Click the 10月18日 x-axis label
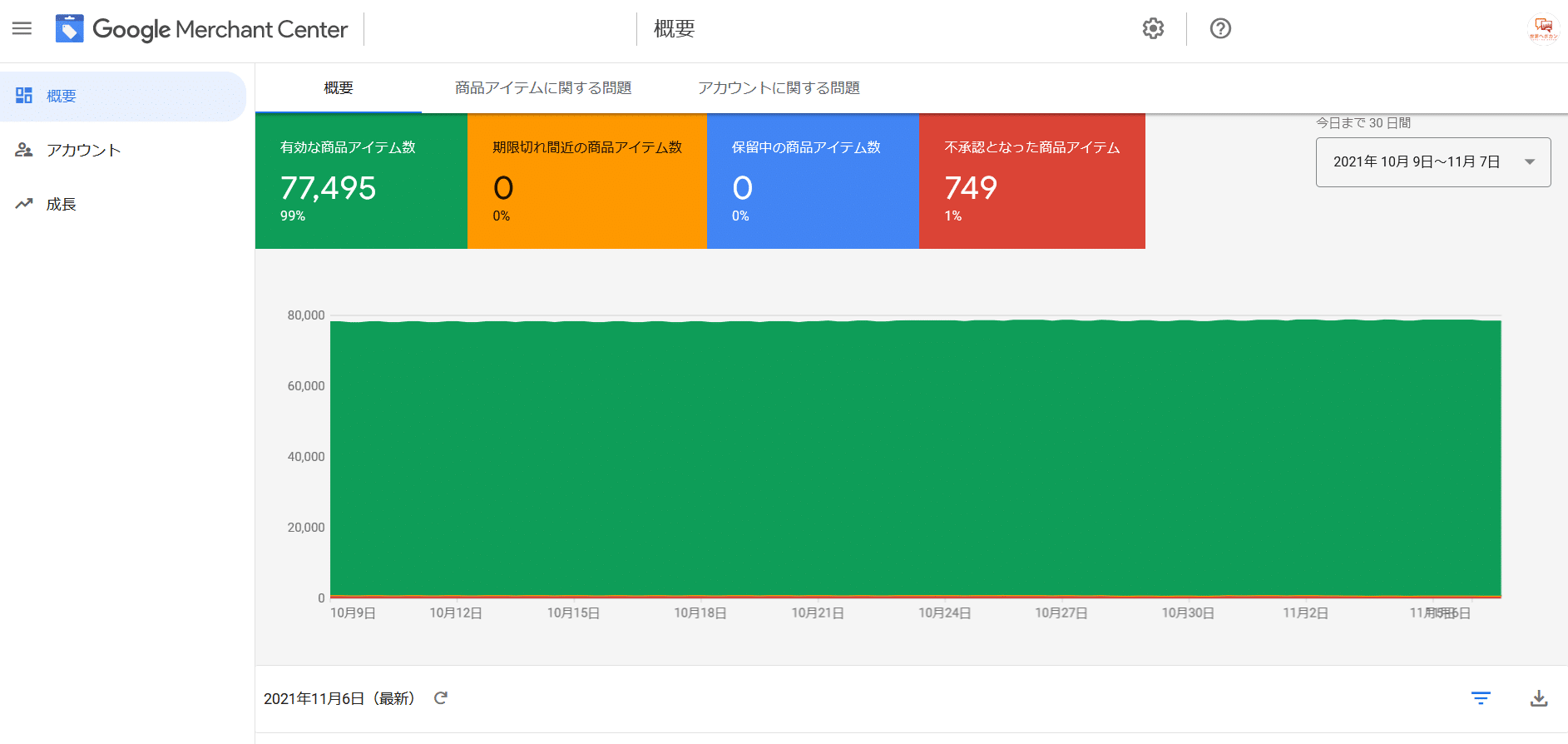This screenshot has height=744, width=1568. coord(700,613)
